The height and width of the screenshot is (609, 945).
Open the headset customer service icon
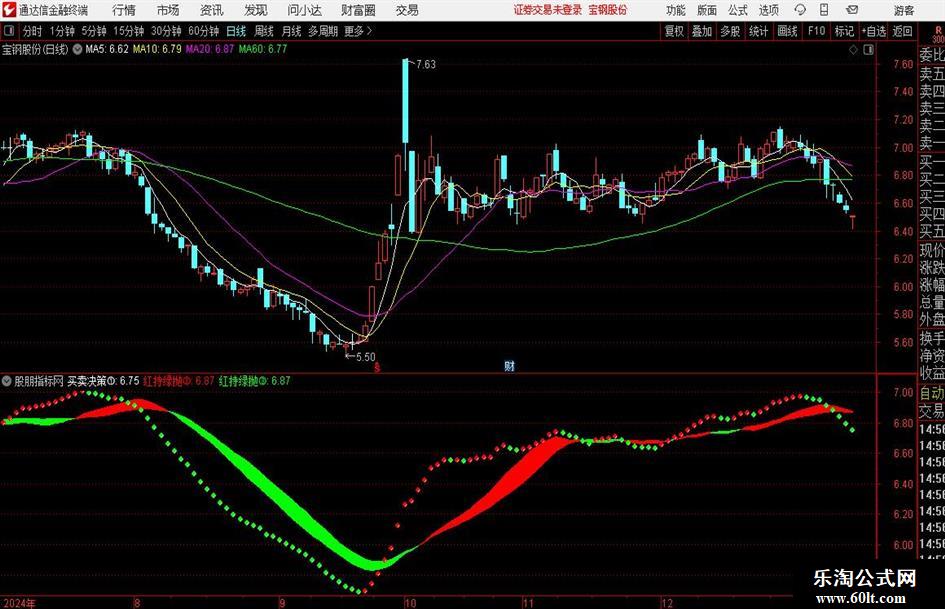(x=800, y=10)
